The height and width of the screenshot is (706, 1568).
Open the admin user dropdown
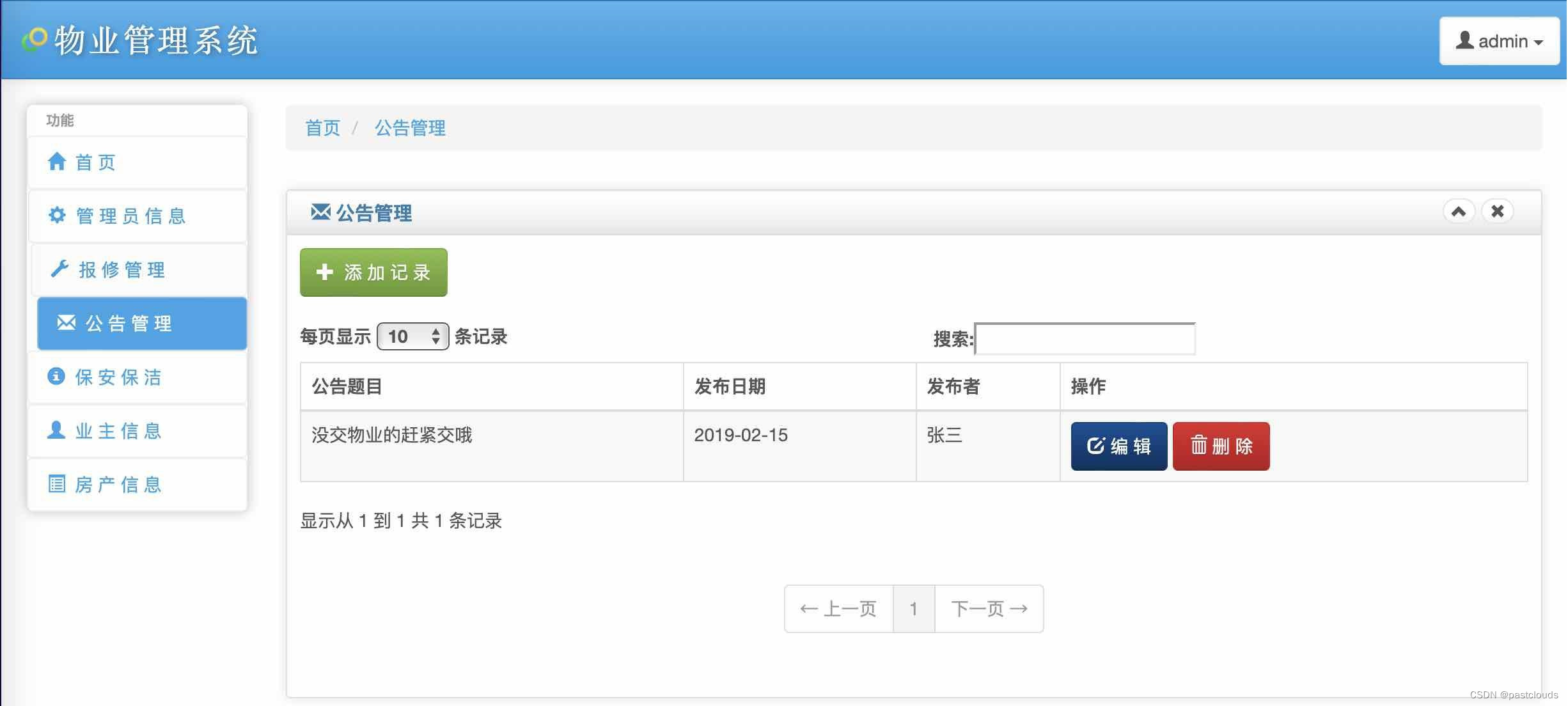(1499, 42)
